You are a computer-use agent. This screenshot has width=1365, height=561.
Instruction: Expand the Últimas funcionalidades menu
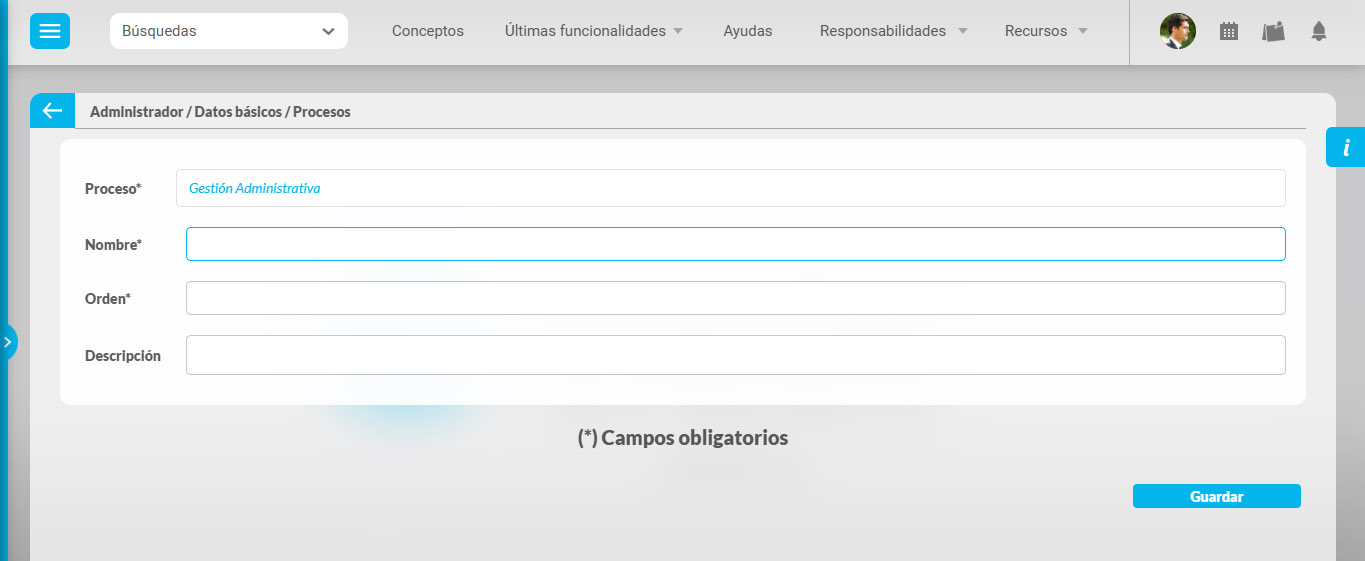coord(594,31)
